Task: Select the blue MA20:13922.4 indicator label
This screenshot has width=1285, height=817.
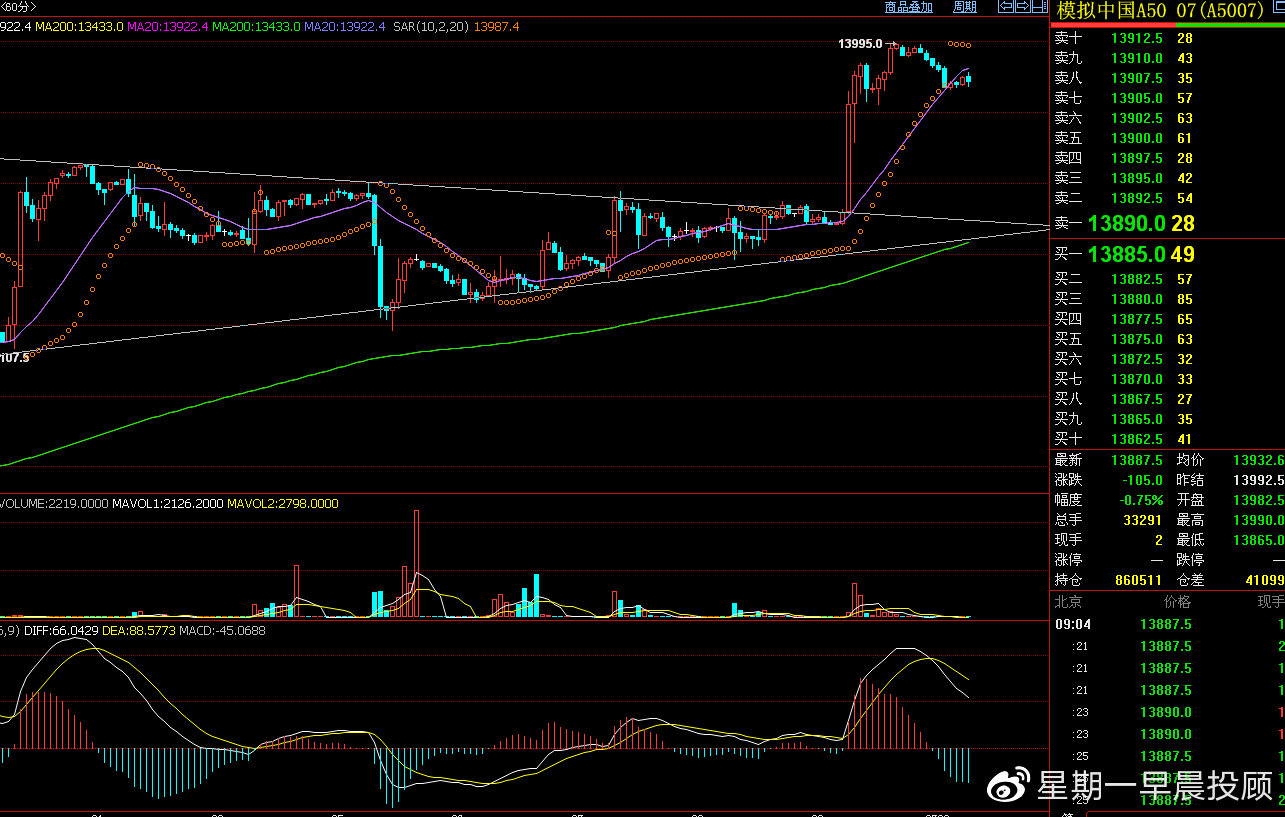Action: 344,27
